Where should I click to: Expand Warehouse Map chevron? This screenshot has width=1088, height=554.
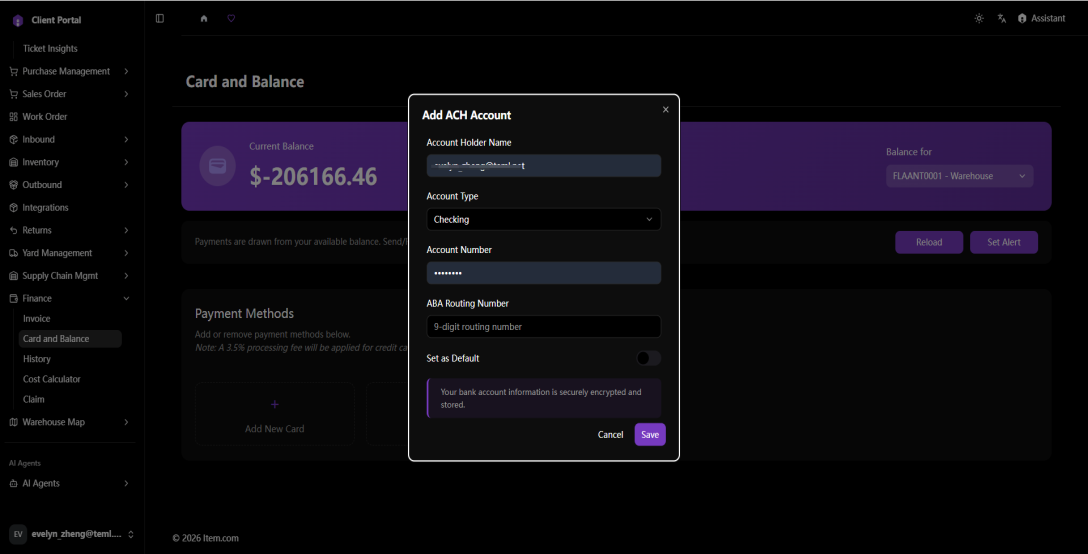click(126, 422)
